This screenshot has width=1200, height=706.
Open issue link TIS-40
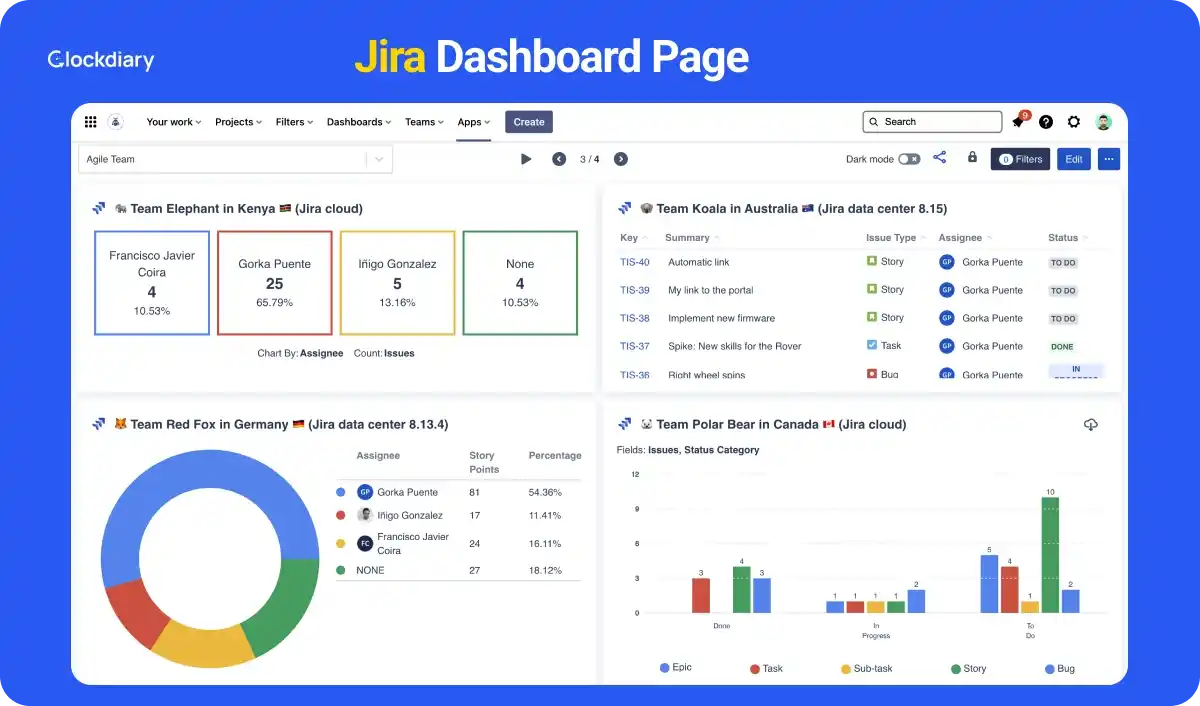coord(635,262)
